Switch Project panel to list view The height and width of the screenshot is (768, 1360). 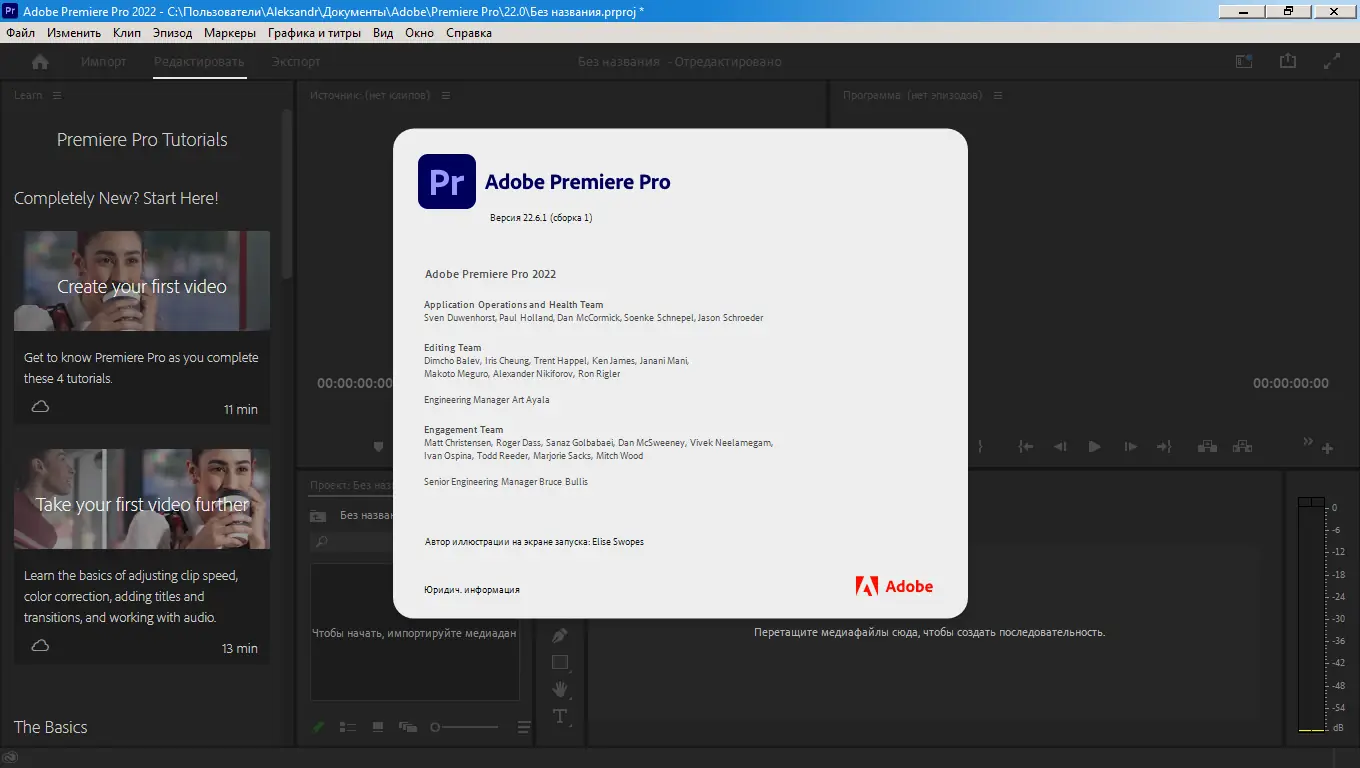348,727
